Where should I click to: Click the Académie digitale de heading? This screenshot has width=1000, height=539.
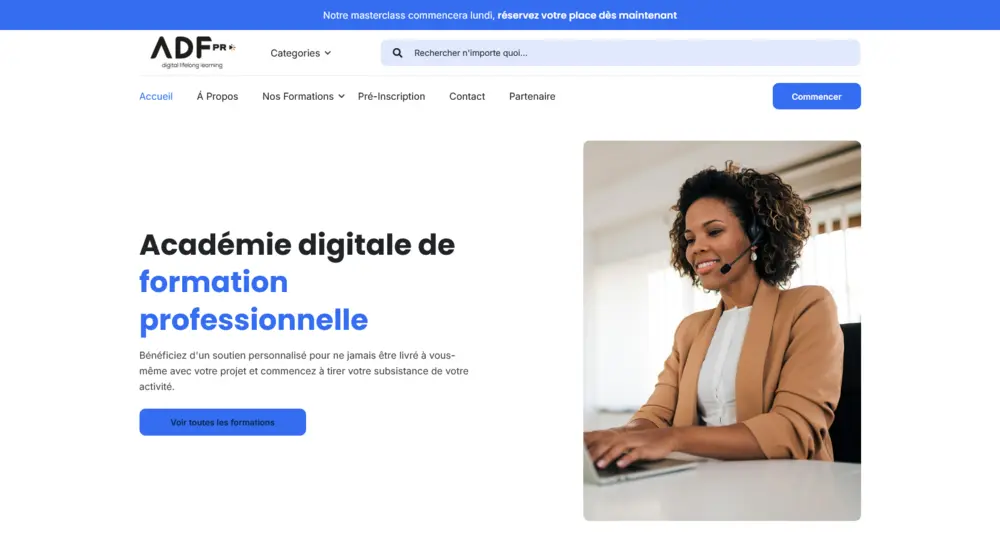297,245
